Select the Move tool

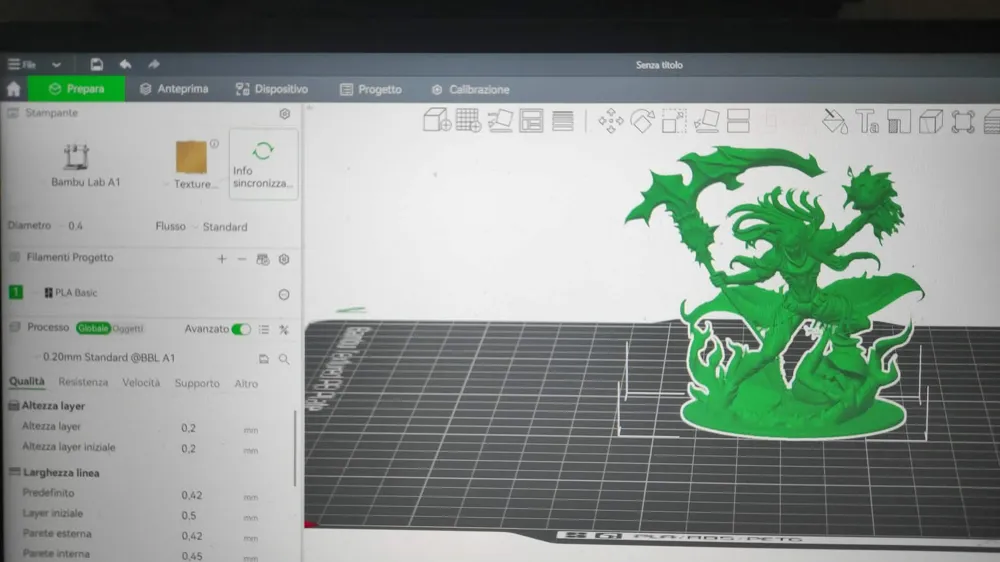[x=610, y=121]
